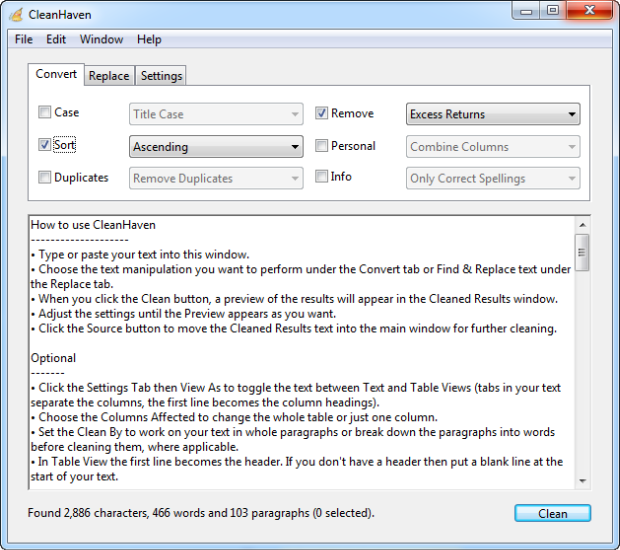The height and width of the screenshot is (550, 620).
Task: Open the Edit menu
Action: (56, 40)
